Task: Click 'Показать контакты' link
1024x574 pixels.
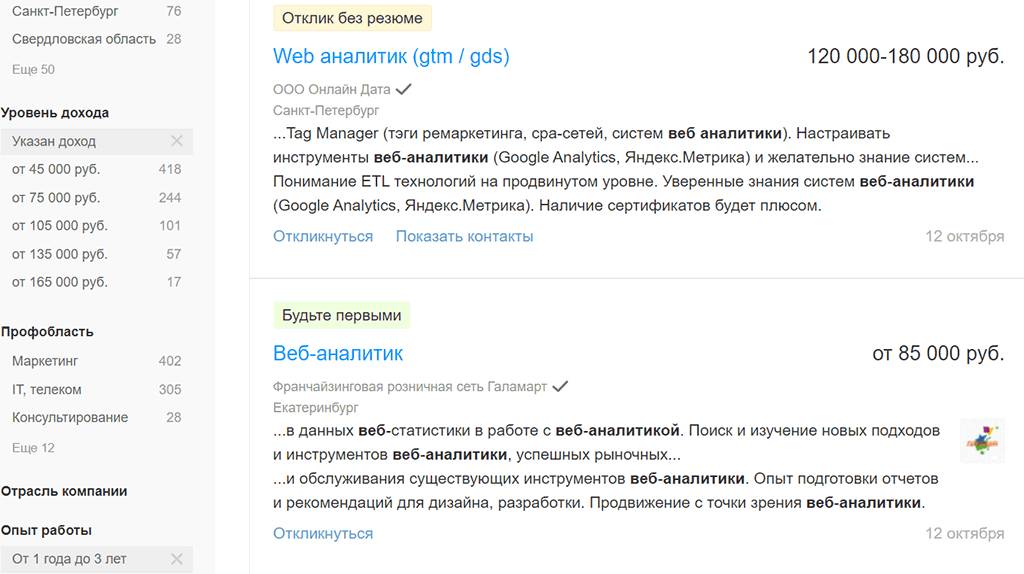Action: [x=464, y=236]
